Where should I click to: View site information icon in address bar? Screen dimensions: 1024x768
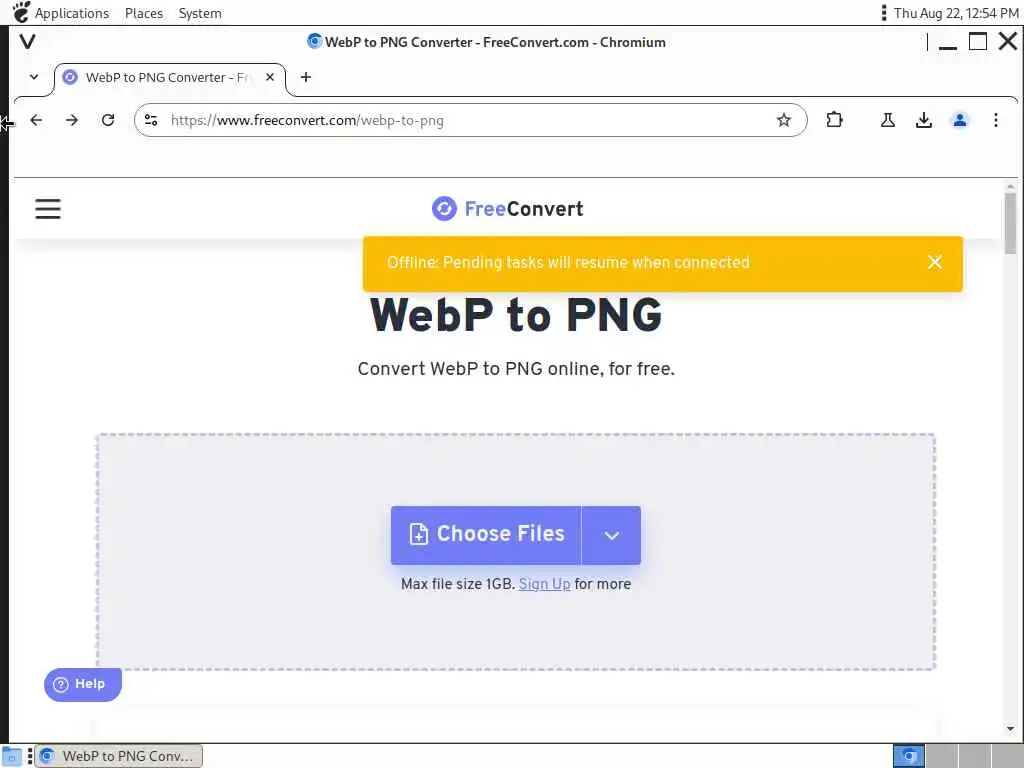151,120
